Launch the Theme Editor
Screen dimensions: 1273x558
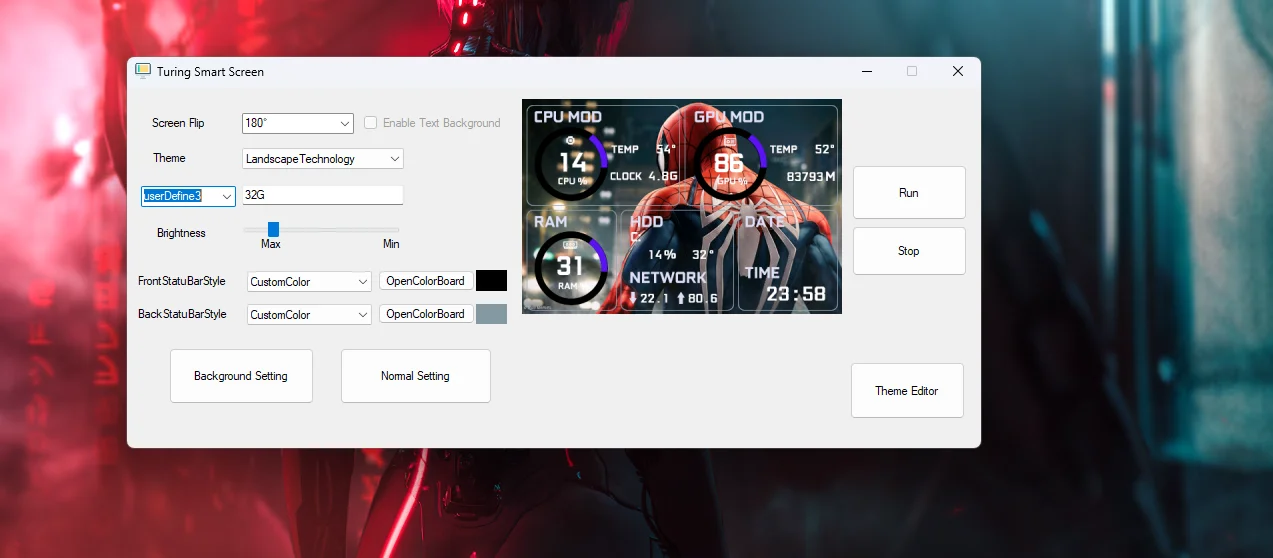[908, 391]
